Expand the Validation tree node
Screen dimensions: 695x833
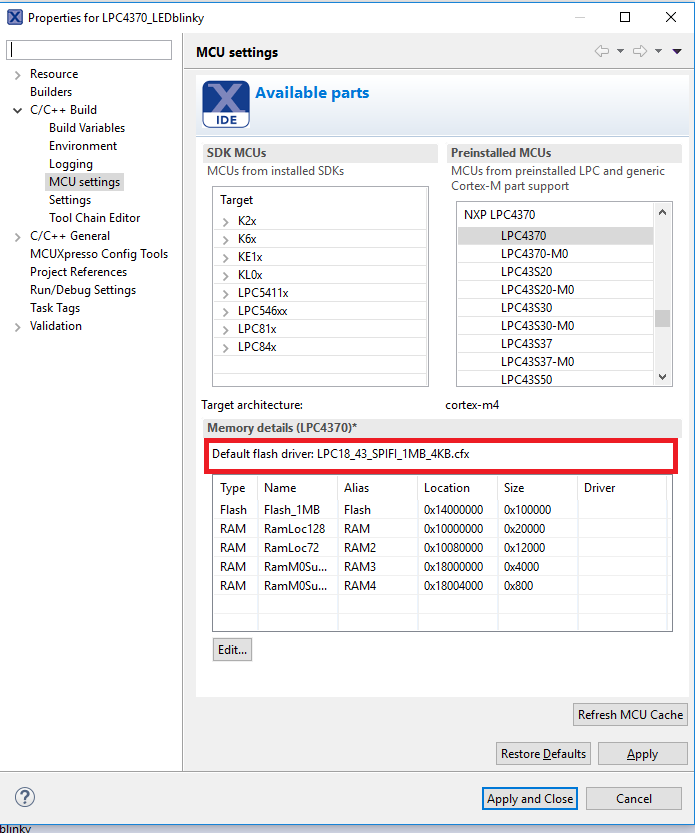18,327
